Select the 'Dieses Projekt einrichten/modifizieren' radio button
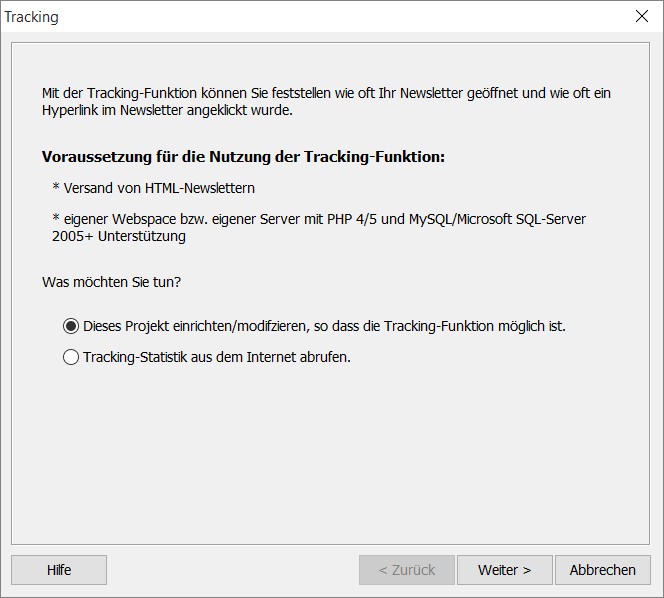 71,326
